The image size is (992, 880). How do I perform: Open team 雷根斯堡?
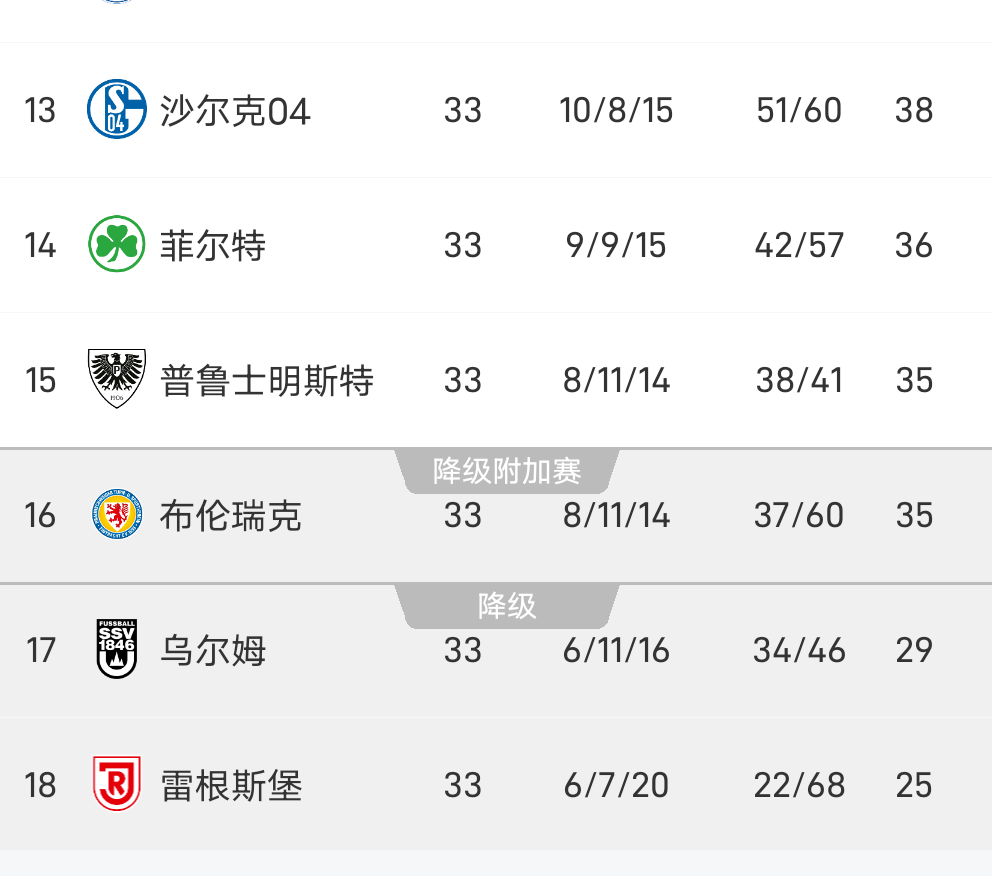pos(231,786)
